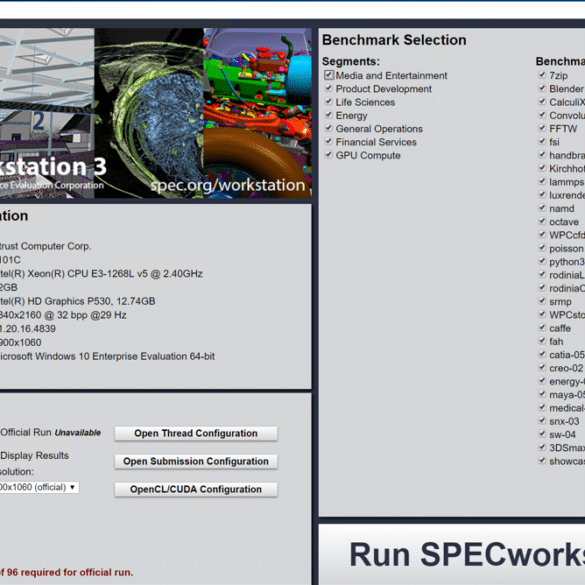This screenshot has width=585, height=585.
Task: Uncheck the WPCcfd benchmark
Action: pos(542,235)
